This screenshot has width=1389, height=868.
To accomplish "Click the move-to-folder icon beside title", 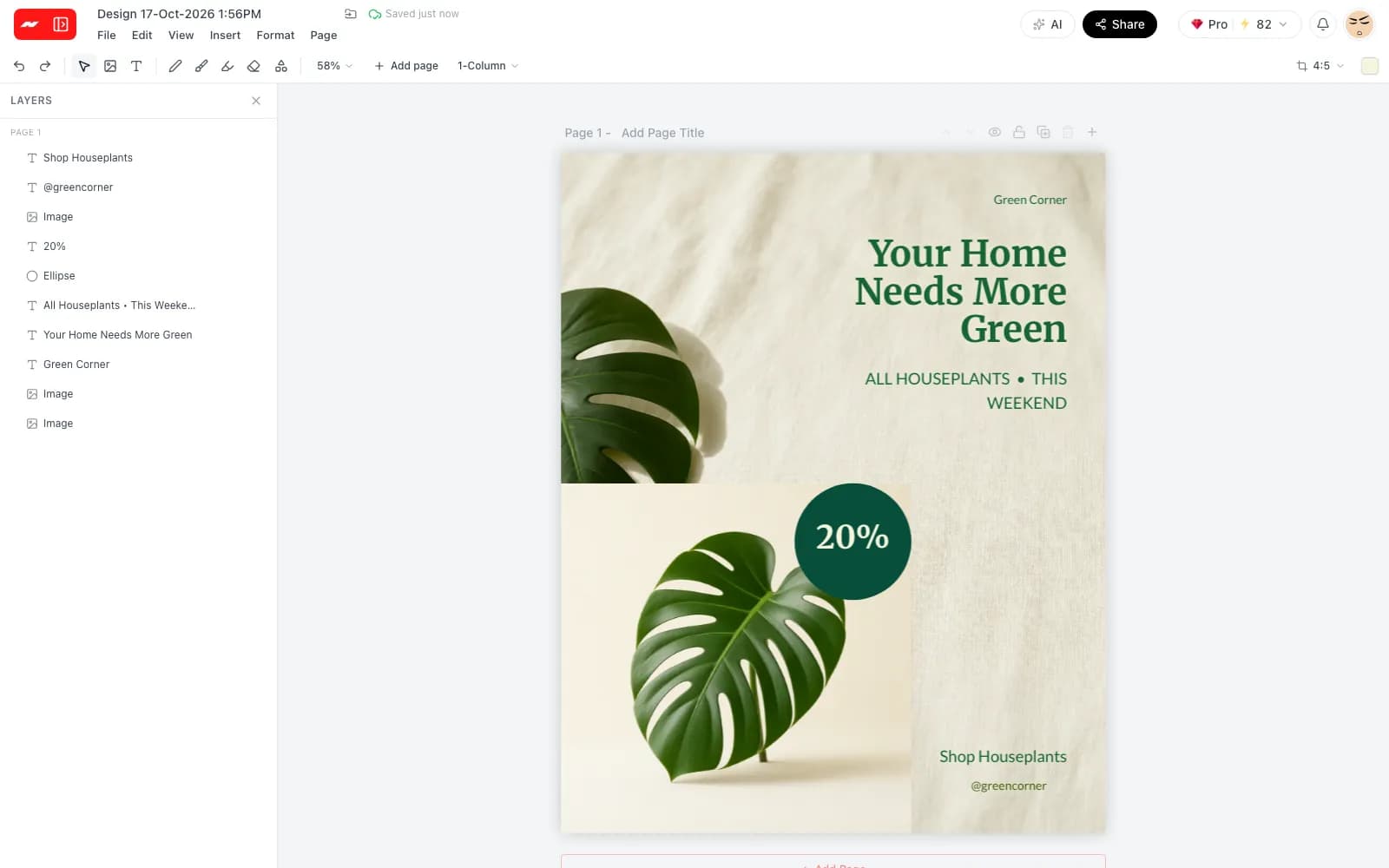I will pyautogui.click(x=351, y=14).
